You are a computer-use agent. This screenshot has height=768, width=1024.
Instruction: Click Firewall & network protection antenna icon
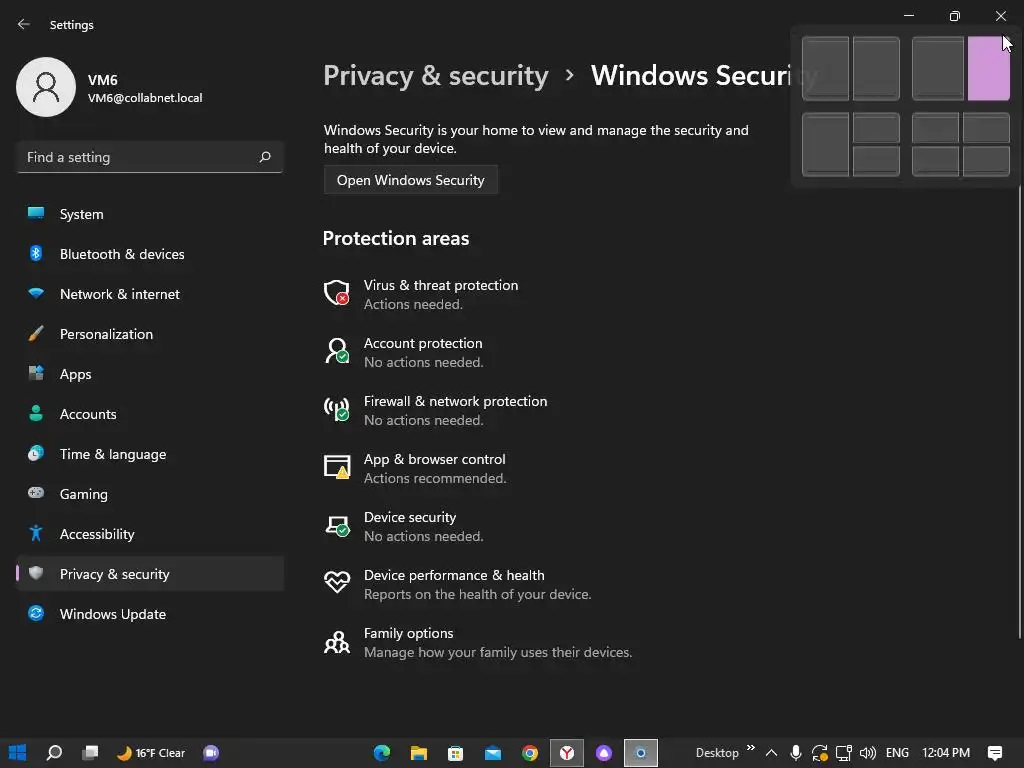(337, 409)
